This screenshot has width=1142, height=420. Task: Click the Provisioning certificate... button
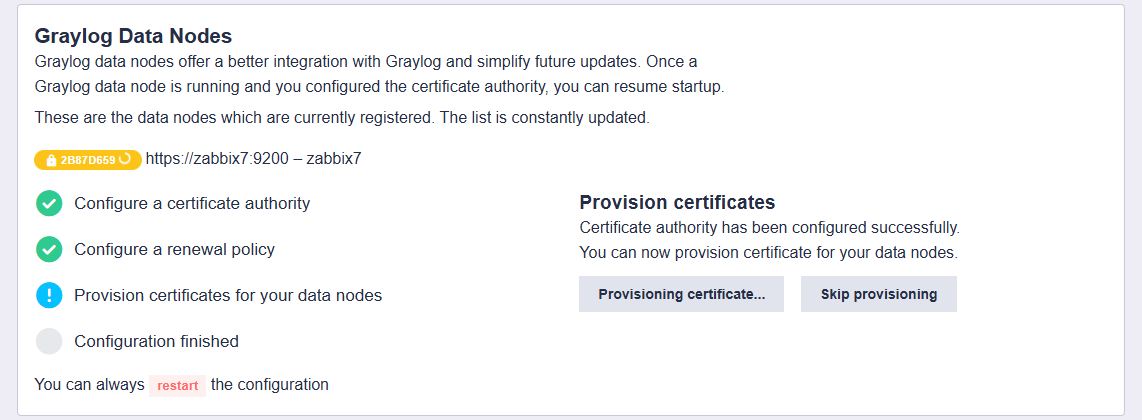(681, 294)
